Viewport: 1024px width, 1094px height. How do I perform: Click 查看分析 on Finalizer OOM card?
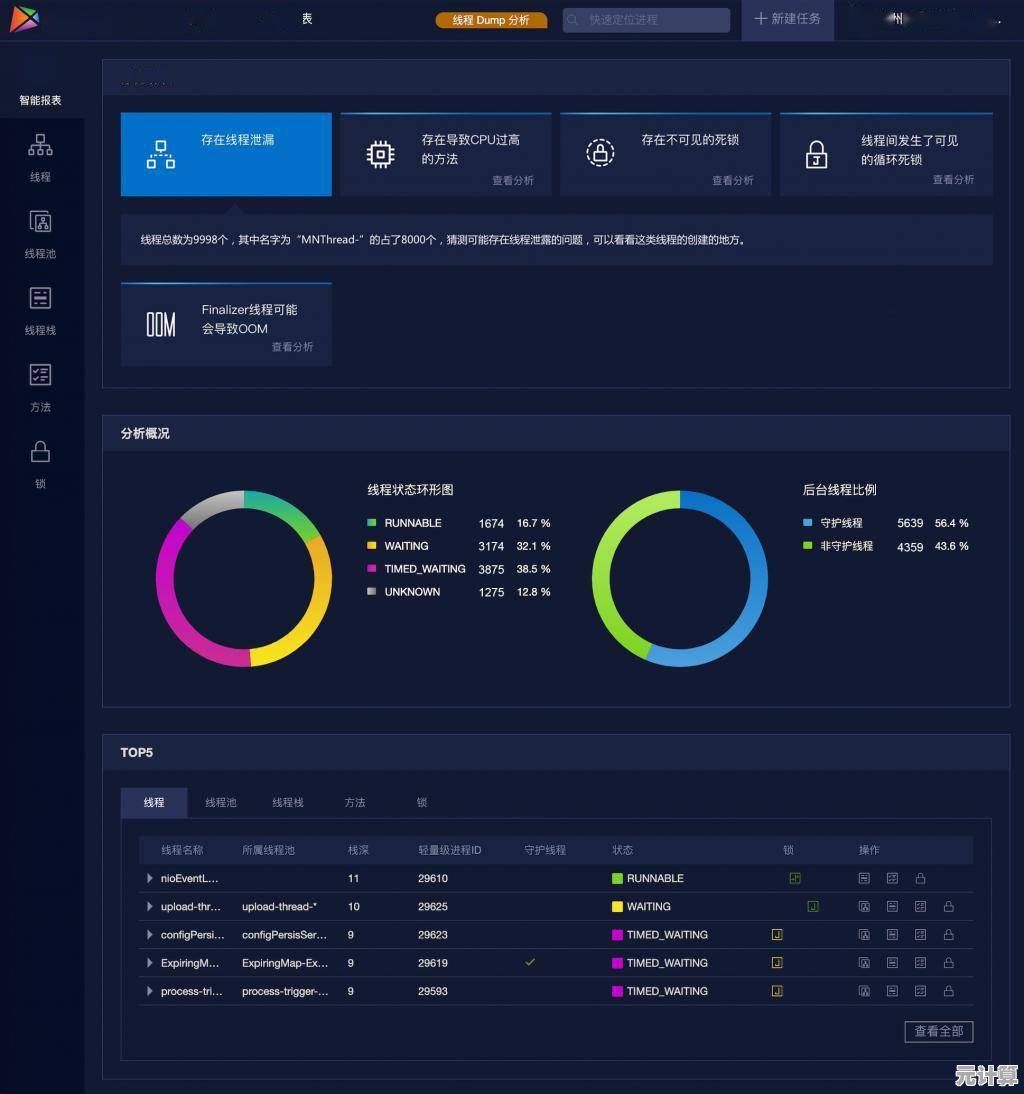(x=292, y=347)
